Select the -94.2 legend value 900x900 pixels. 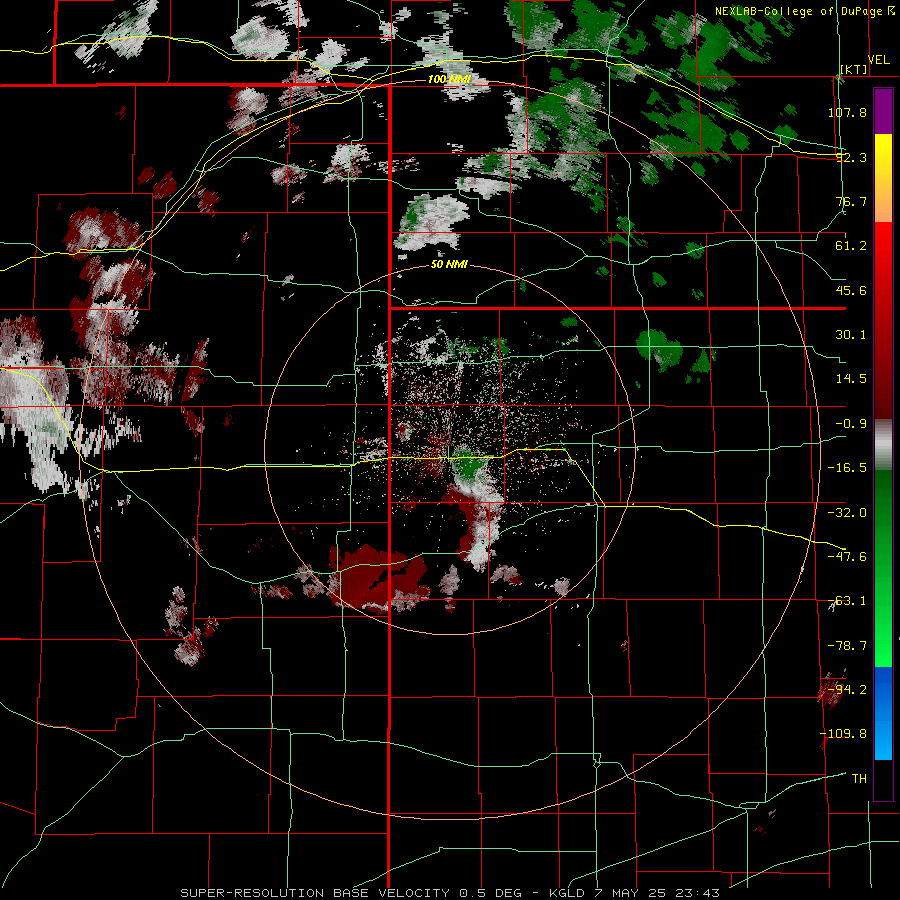click(x=847, y=689)
